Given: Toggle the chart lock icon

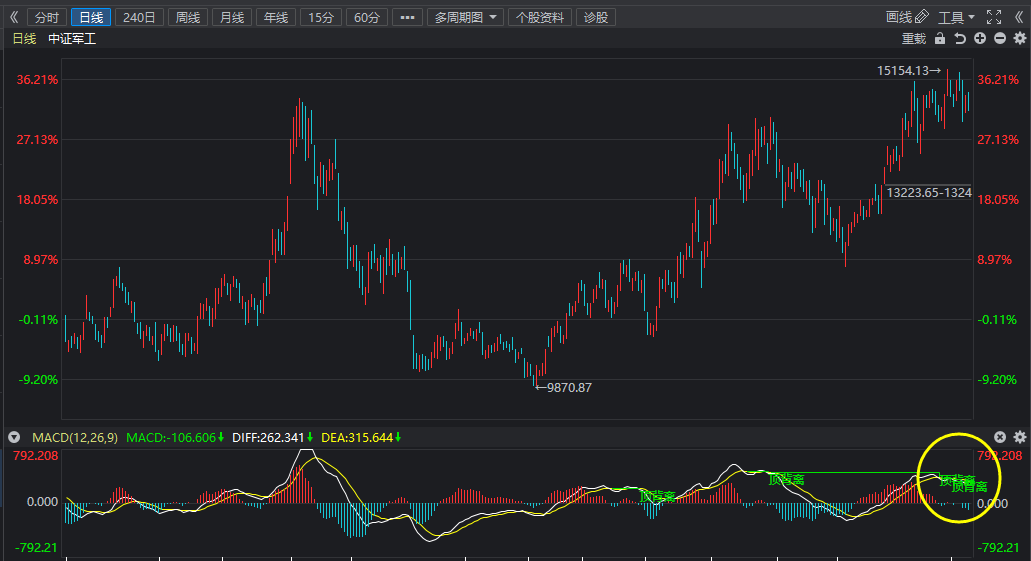Looking at the screenshot, I should click(x=940, y=39).
